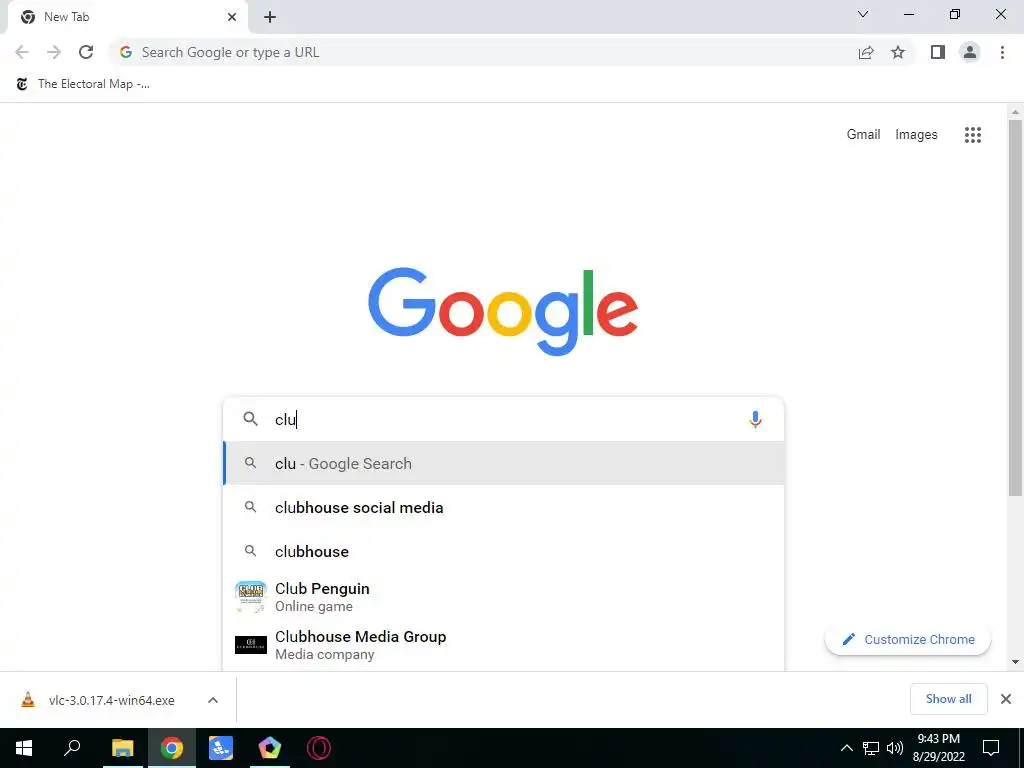Select Clubhouse Media Group suggestion
Screen dimensions: 1024x768
pyautogui.click(x=504, y=645)
